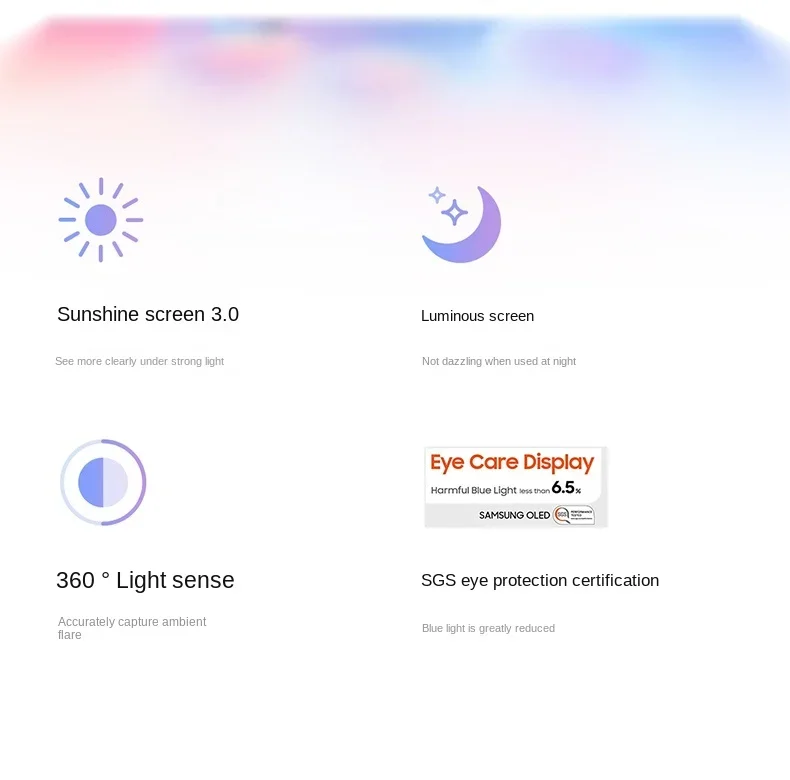Click 'Blue light is greatly reduced' text
The image size is (790, 780).
tap(488, 628)
